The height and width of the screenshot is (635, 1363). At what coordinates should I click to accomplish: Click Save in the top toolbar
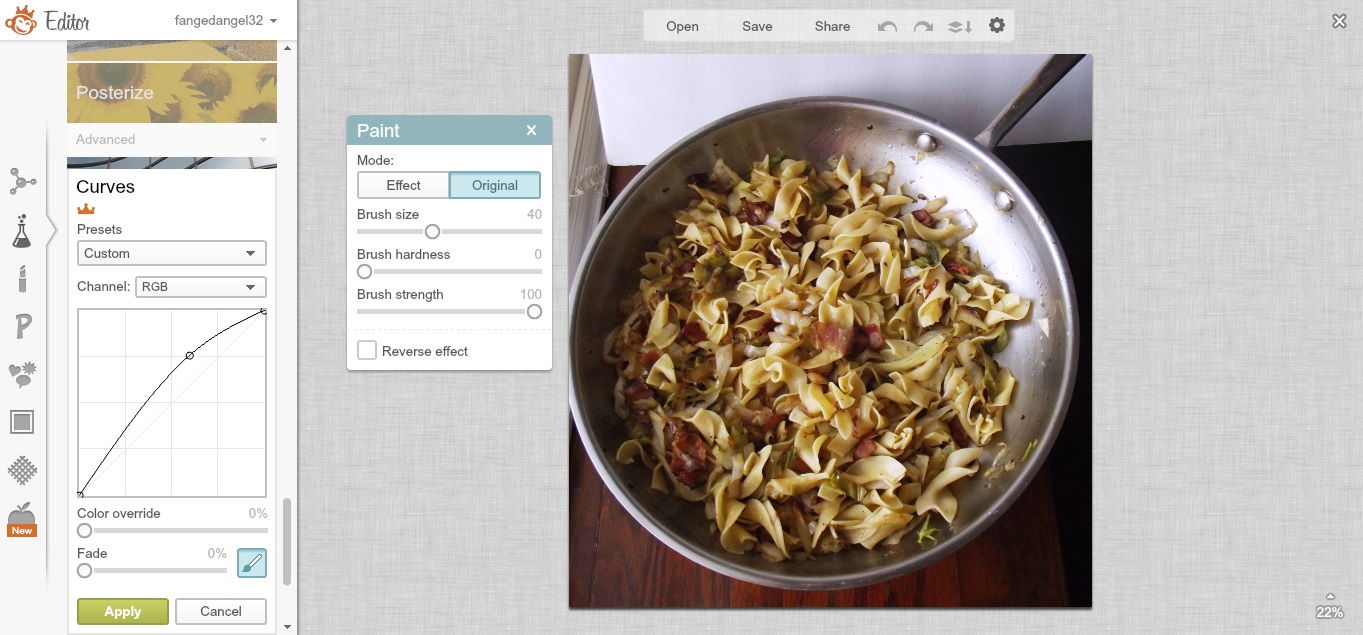pyautogui.click(x=757, y=26)
